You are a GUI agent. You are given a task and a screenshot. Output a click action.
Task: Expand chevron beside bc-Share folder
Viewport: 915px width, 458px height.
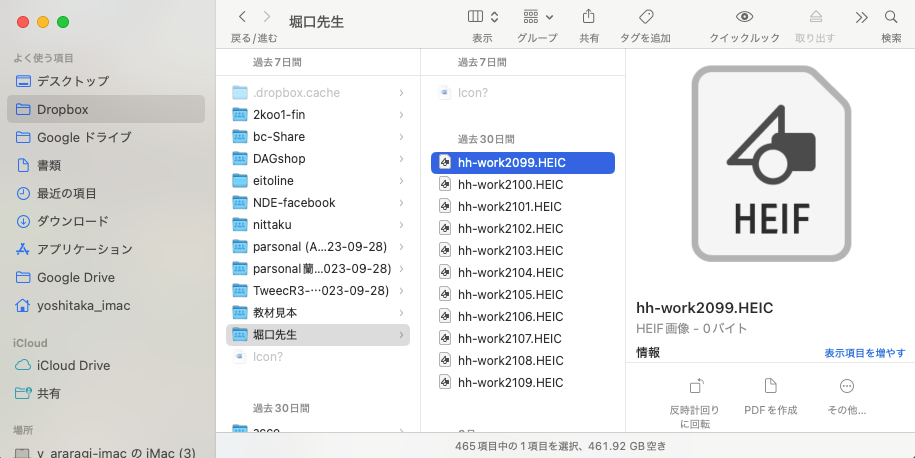pyautogui.click(x=401, y=137)
